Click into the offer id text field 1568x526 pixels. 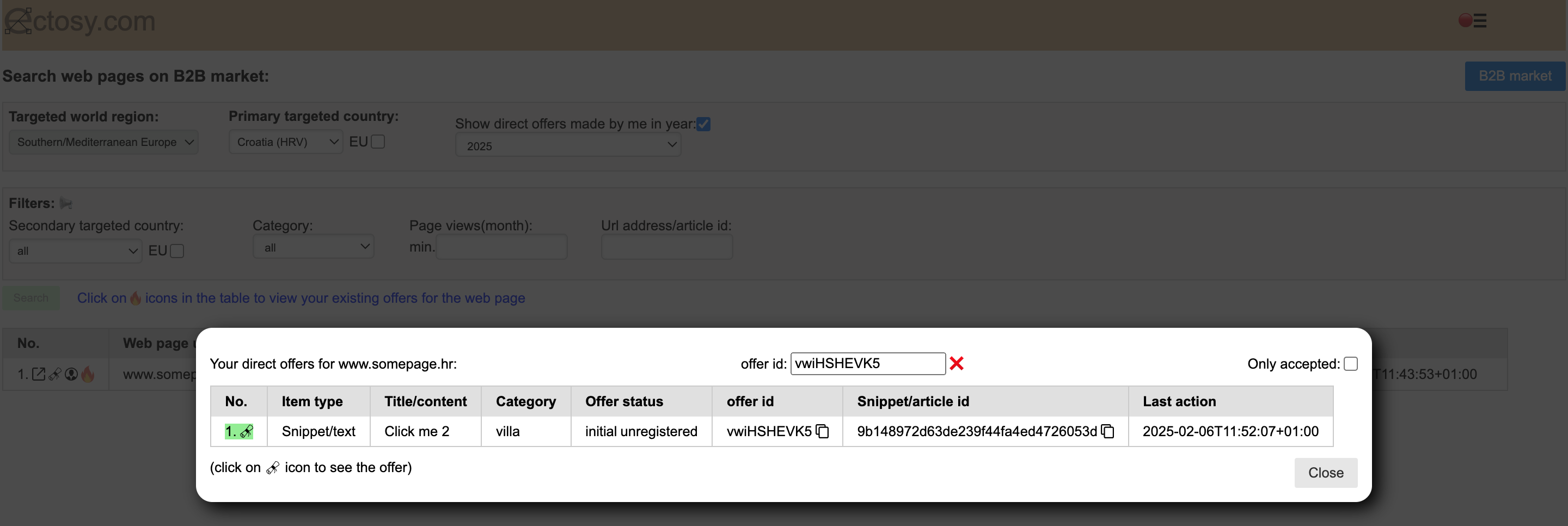coord(867,363)
